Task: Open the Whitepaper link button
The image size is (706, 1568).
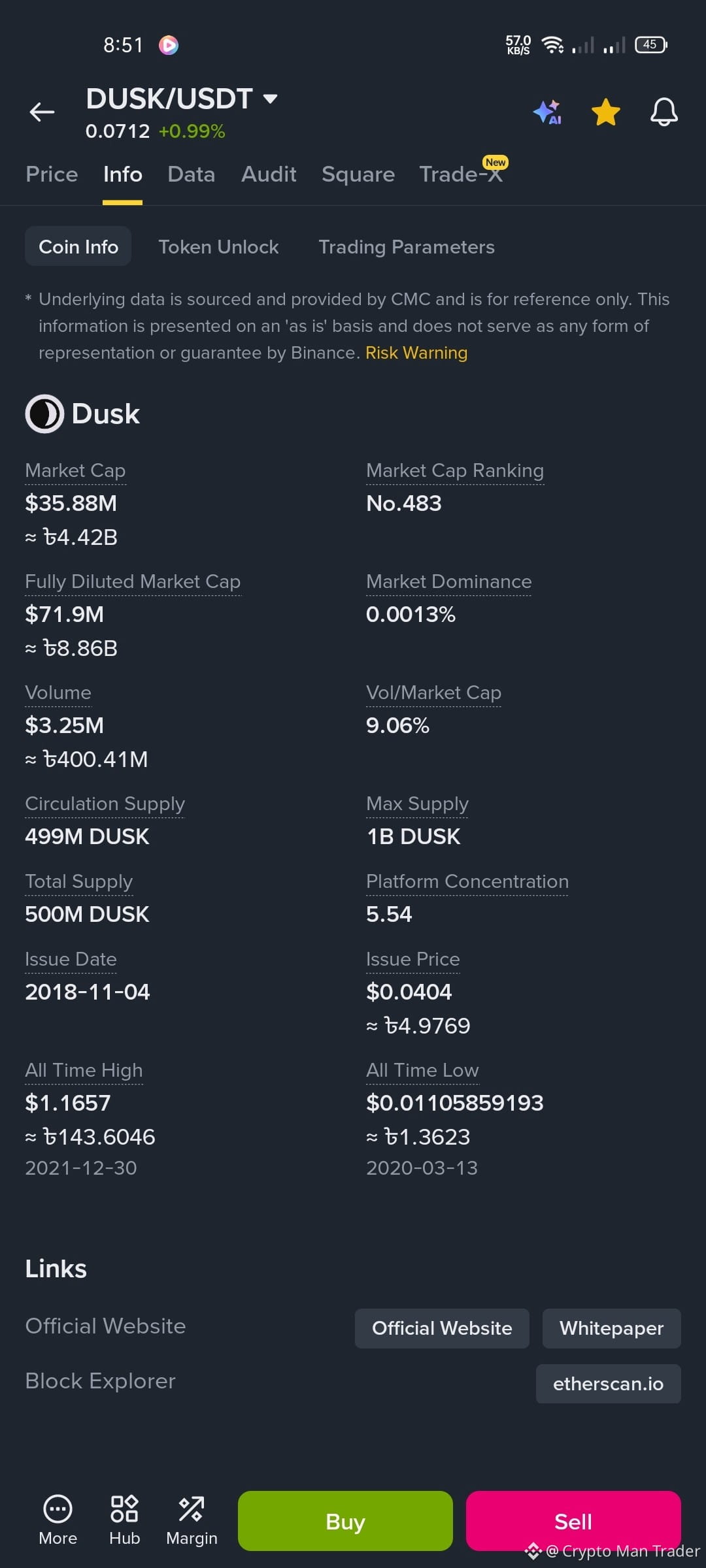Action: tap(612, 1328)
